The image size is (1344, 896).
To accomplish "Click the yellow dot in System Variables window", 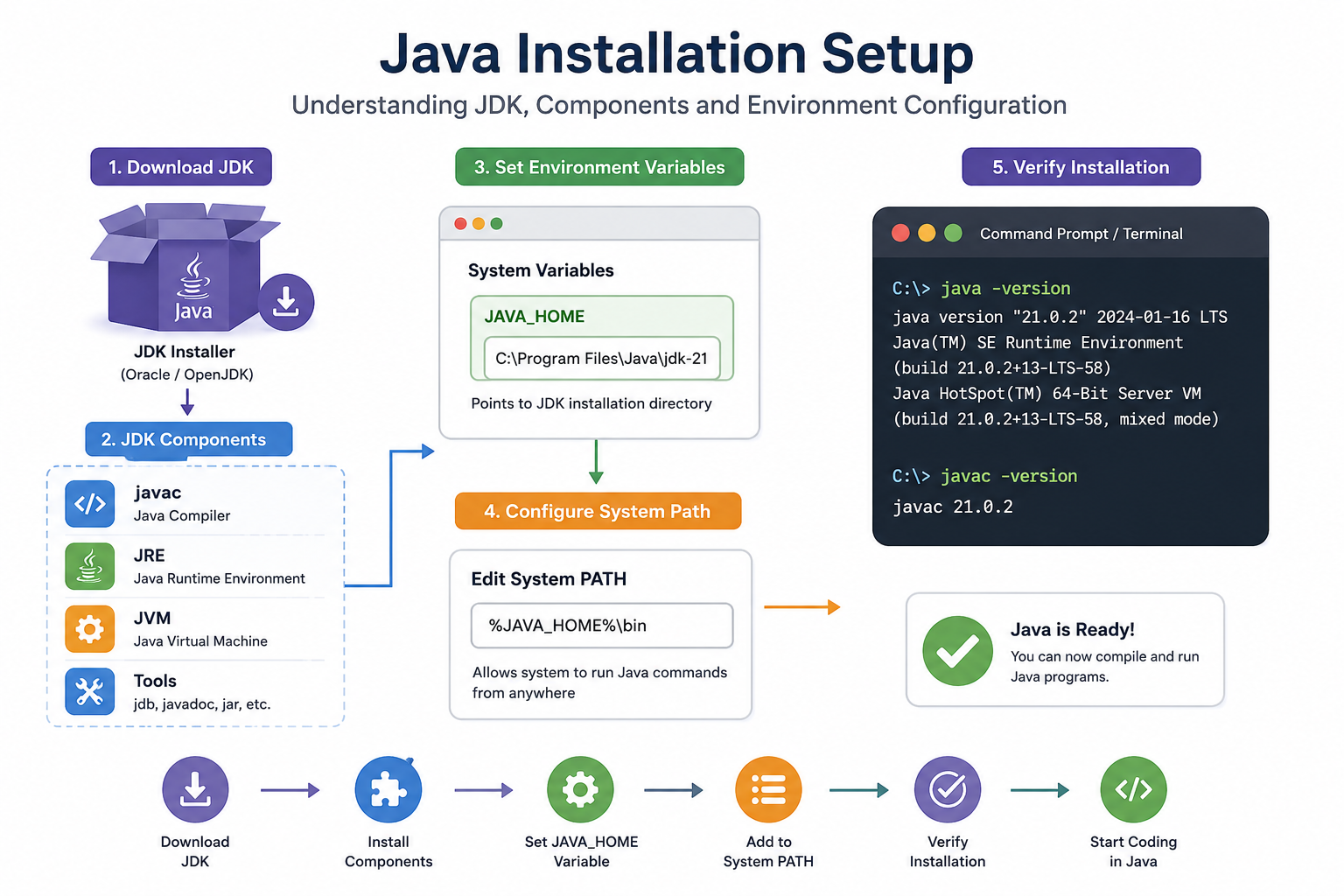I will pos(479,224).
